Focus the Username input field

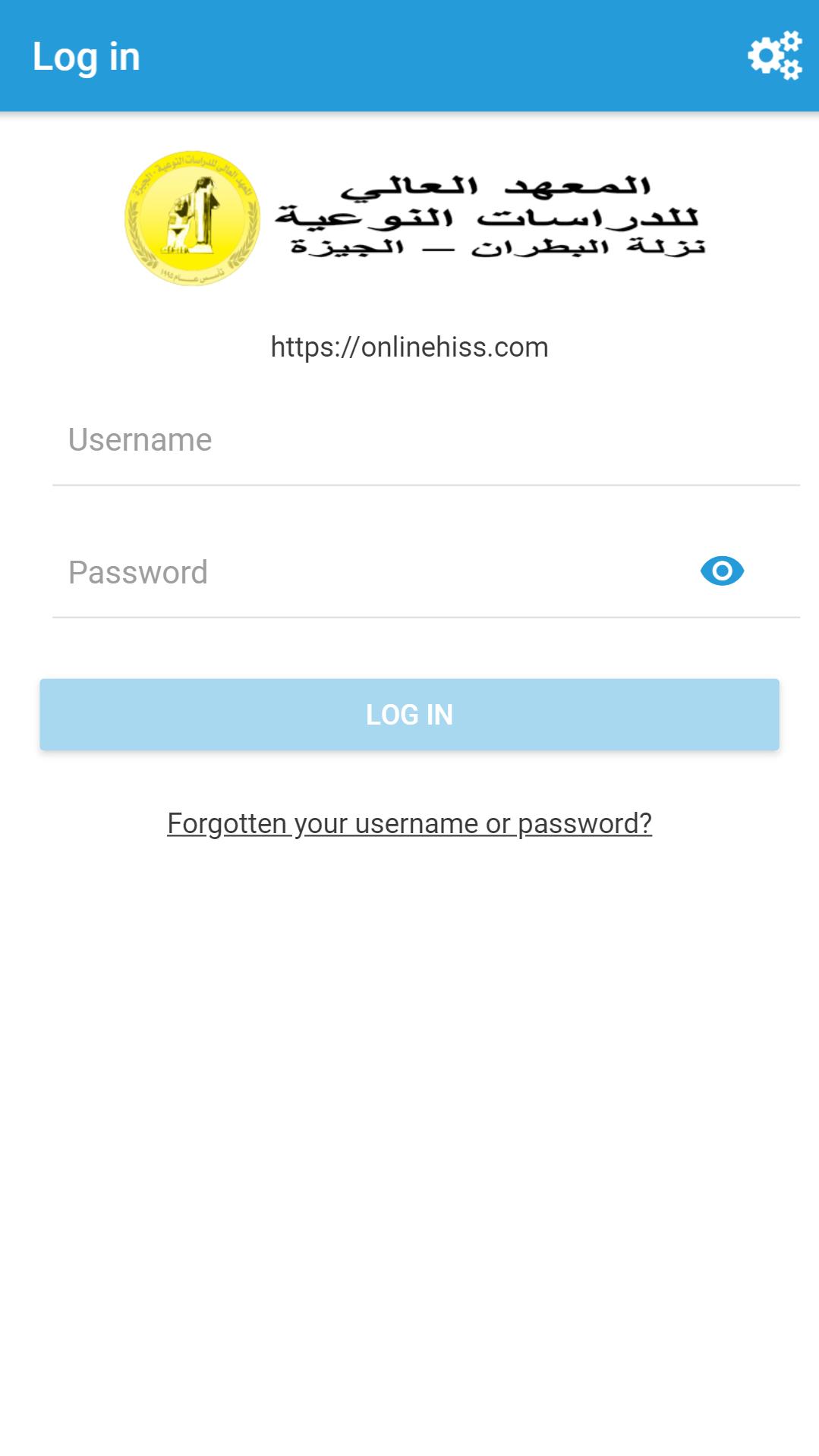[426, 441]
